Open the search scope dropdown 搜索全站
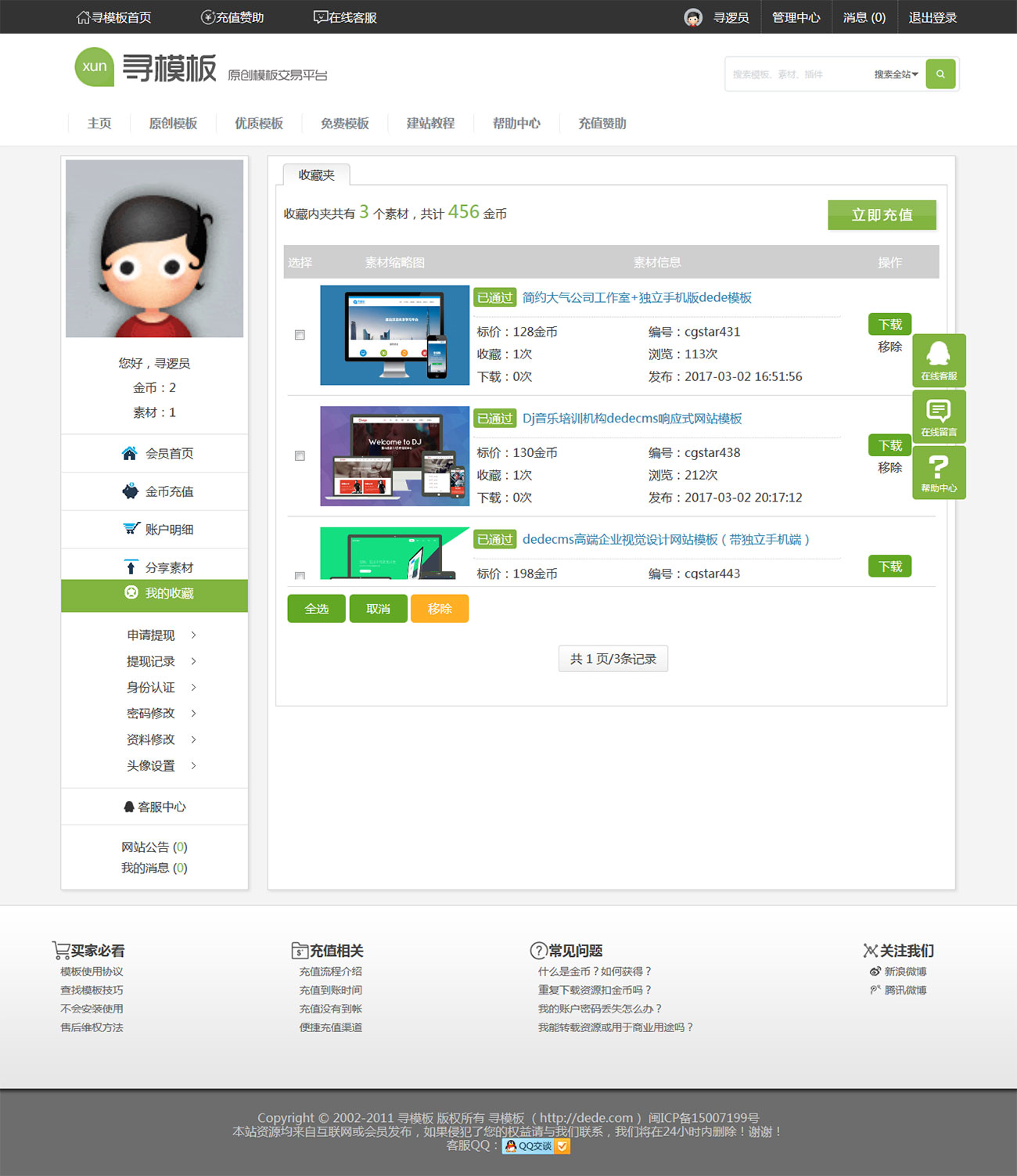Screen dimensions: 1017x1176 pyautogui.click(x=896, y=74)
